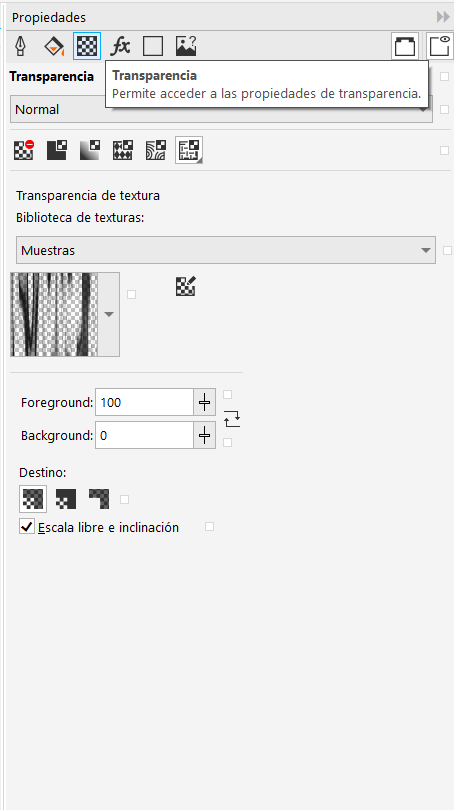Select the second Destino option (fill)
The height and width of the screenshot is (810, 454).
coord(66,499)
